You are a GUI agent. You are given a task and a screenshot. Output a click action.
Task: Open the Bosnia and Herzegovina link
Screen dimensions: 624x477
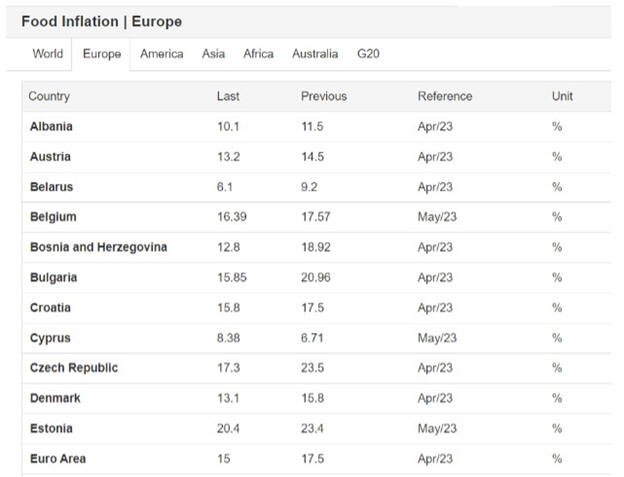point(98,247)
